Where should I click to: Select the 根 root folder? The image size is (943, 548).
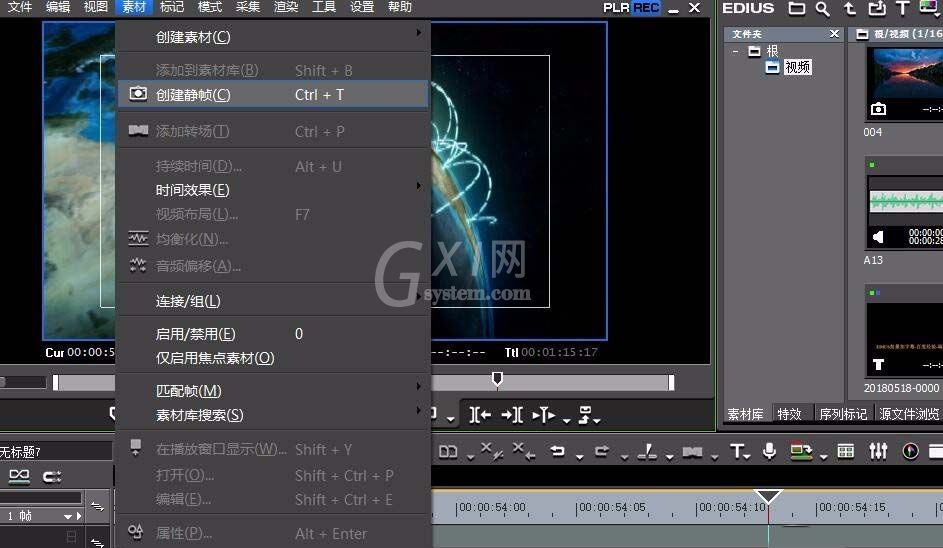[x=772, y=51]
